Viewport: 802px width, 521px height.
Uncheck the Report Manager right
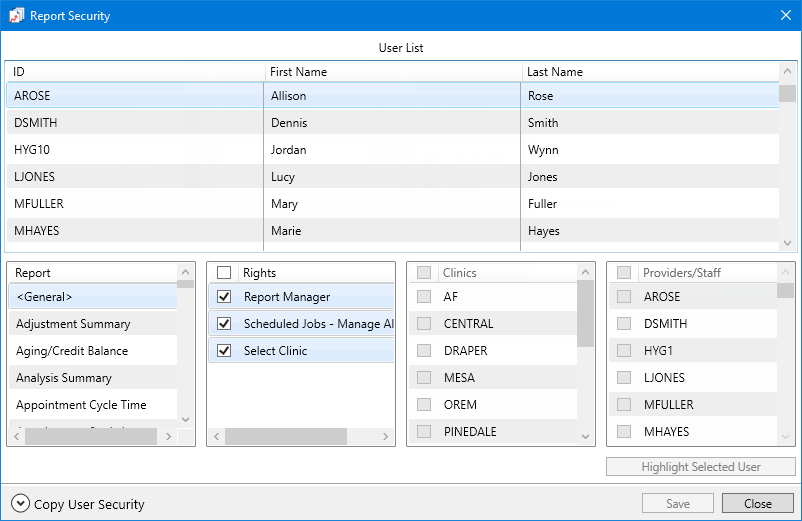pyautogui.click(x=224, y=297)
